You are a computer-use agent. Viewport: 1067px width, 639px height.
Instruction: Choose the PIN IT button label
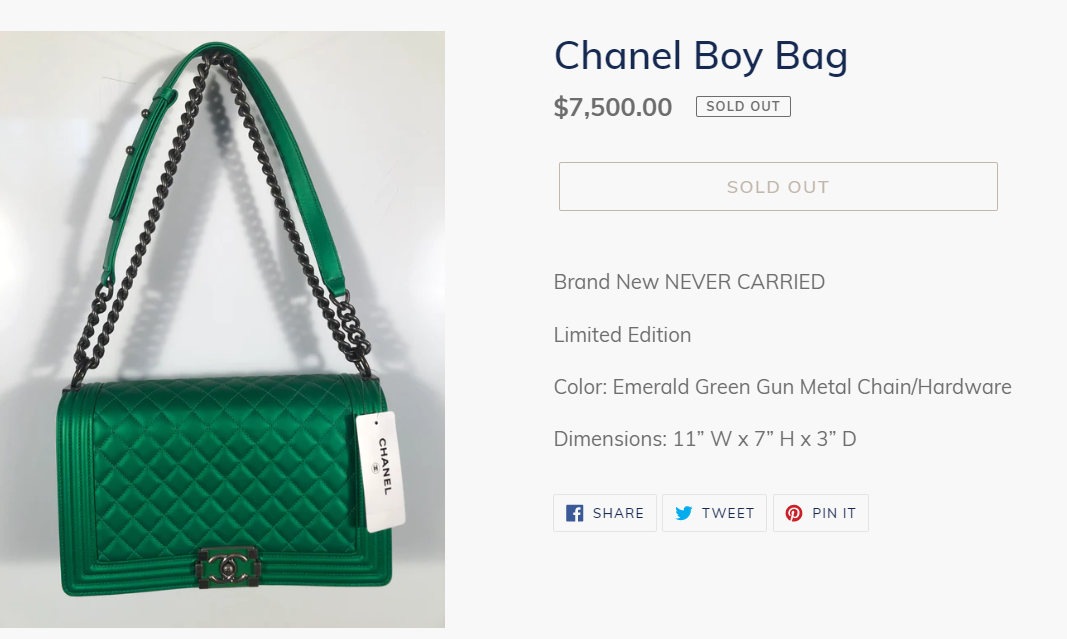[834, 513]
